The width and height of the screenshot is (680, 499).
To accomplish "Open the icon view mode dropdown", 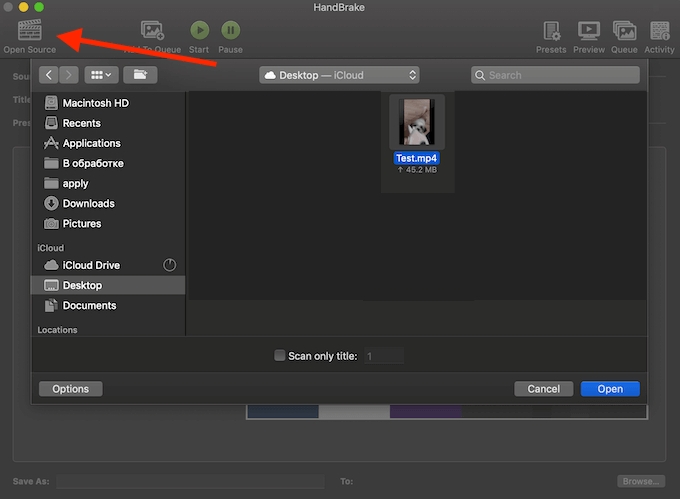I will click(x=101, y=75).
